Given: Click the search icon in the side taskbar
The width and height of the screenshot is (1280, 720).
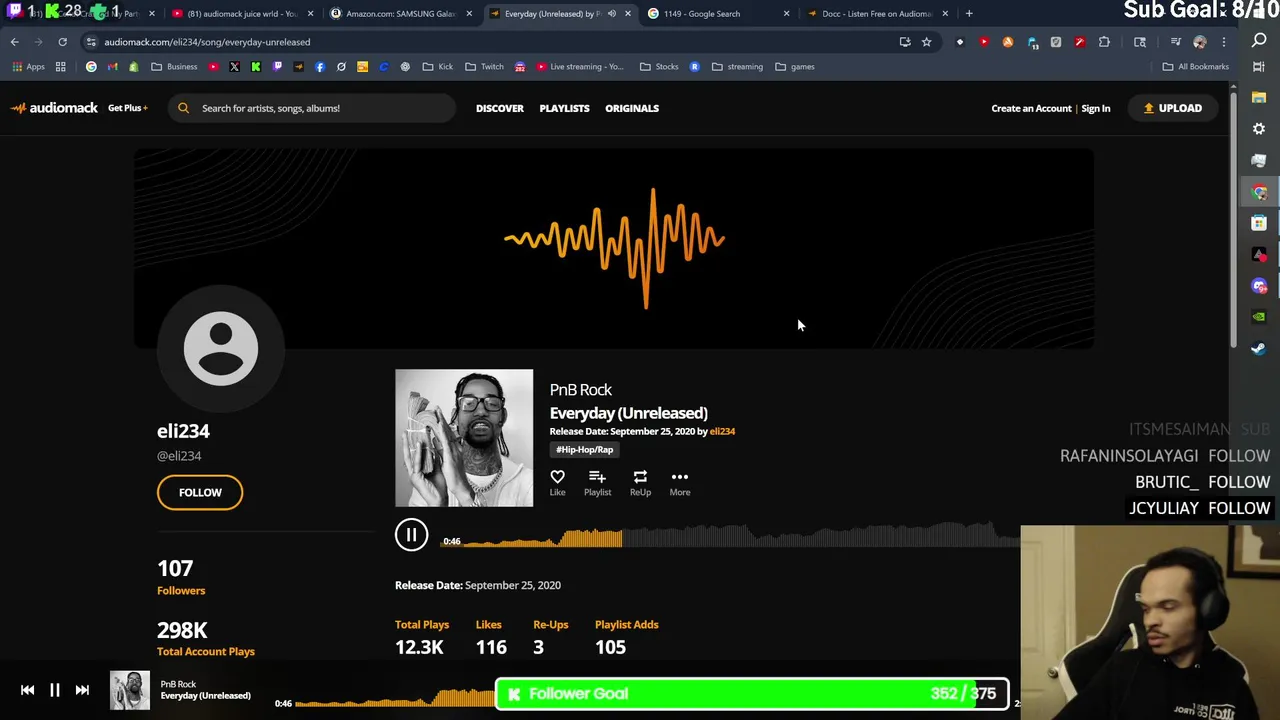Looking at the screenshot, I should [1259, 41].
